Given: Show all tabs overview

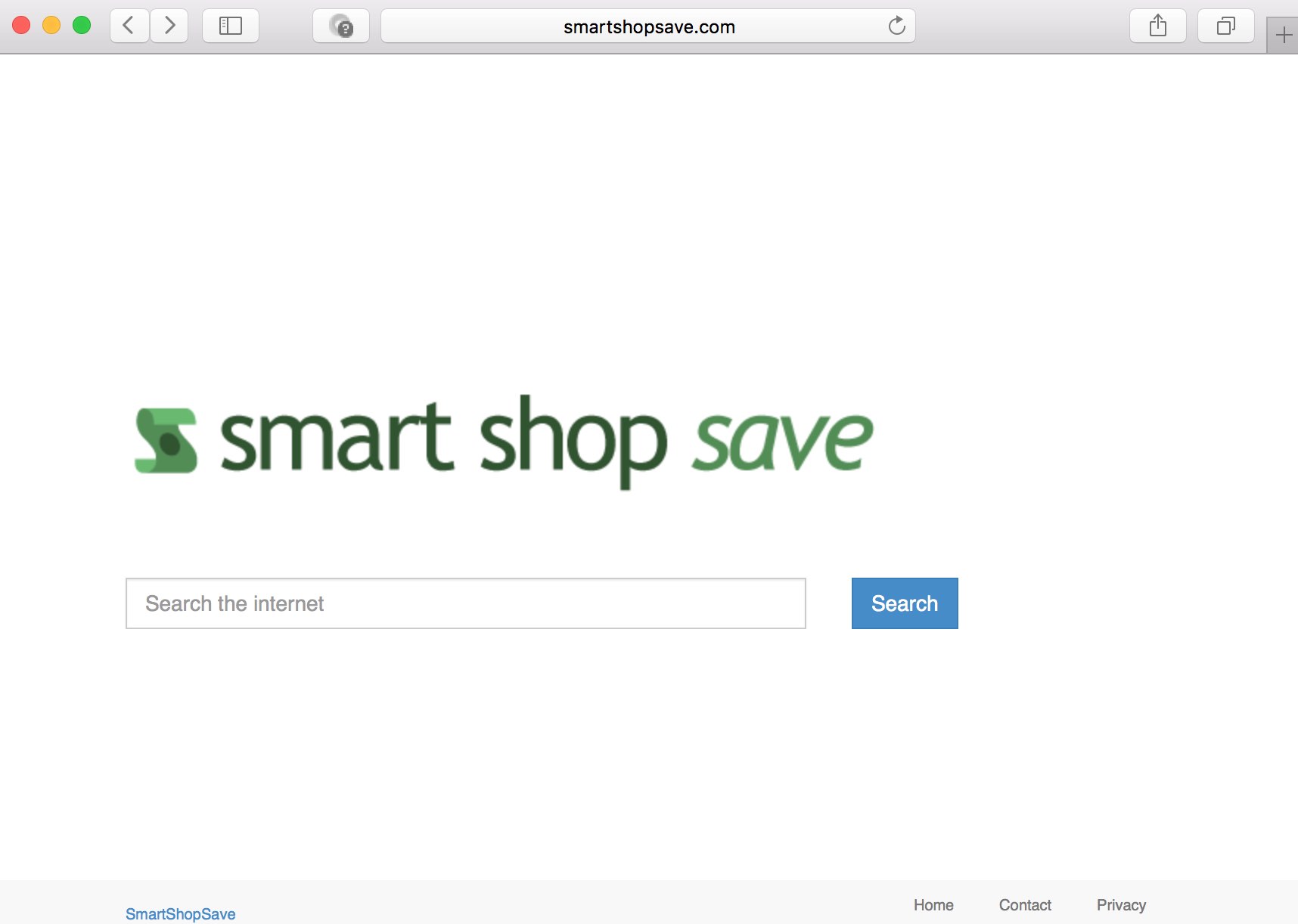Looking at the screenshot, I should click(x=1225, y=26).
